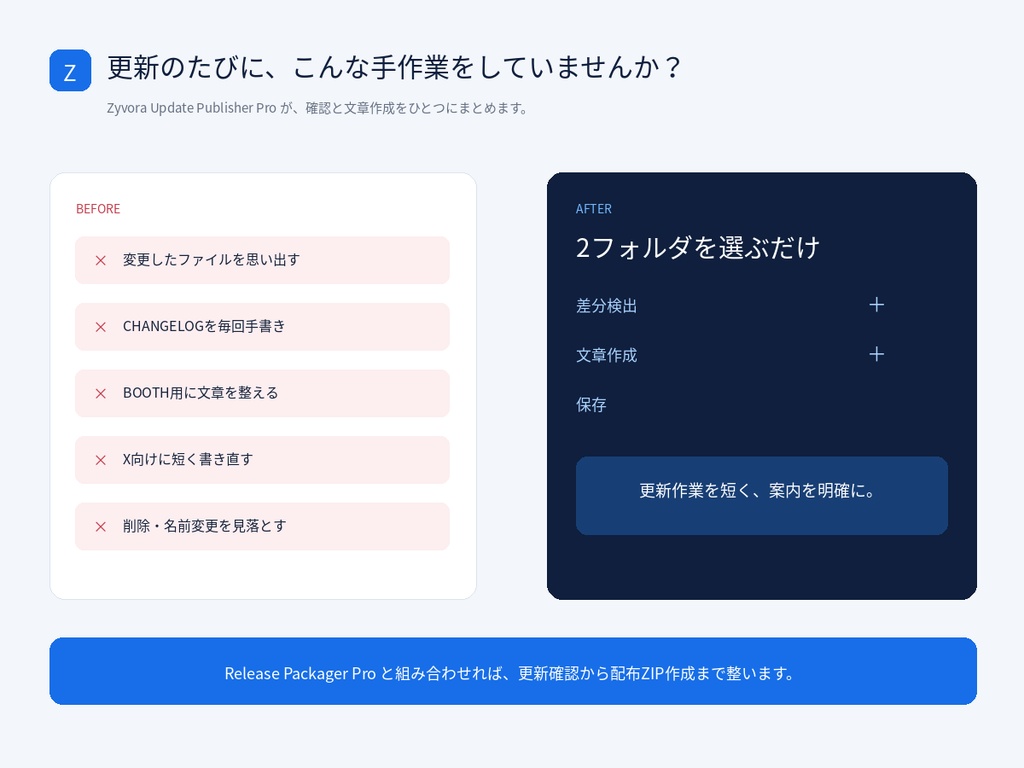Image resolution: width=1024 pixels, height=768 pixels.
Task: Click the X icon beside 削除・名前変更を見落とす
Action: (101, 527)
